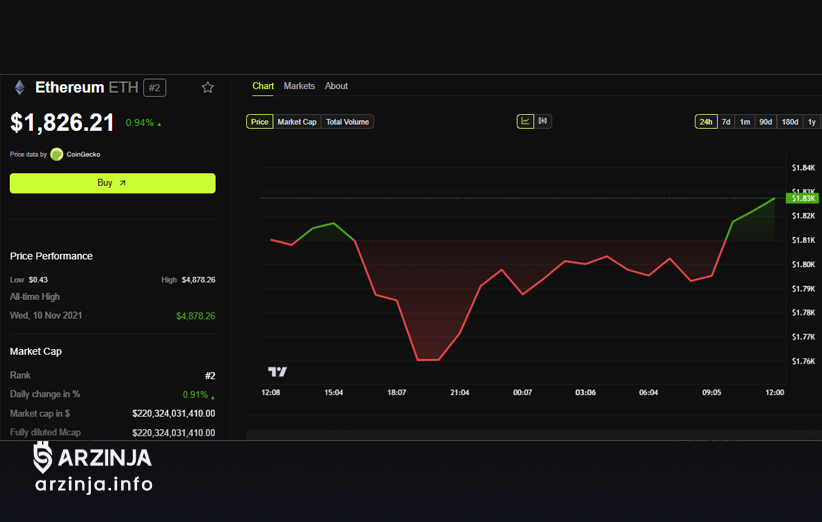
Task: Set chart range to 90d
Action: pyautogui.click(x=765, y=122)
